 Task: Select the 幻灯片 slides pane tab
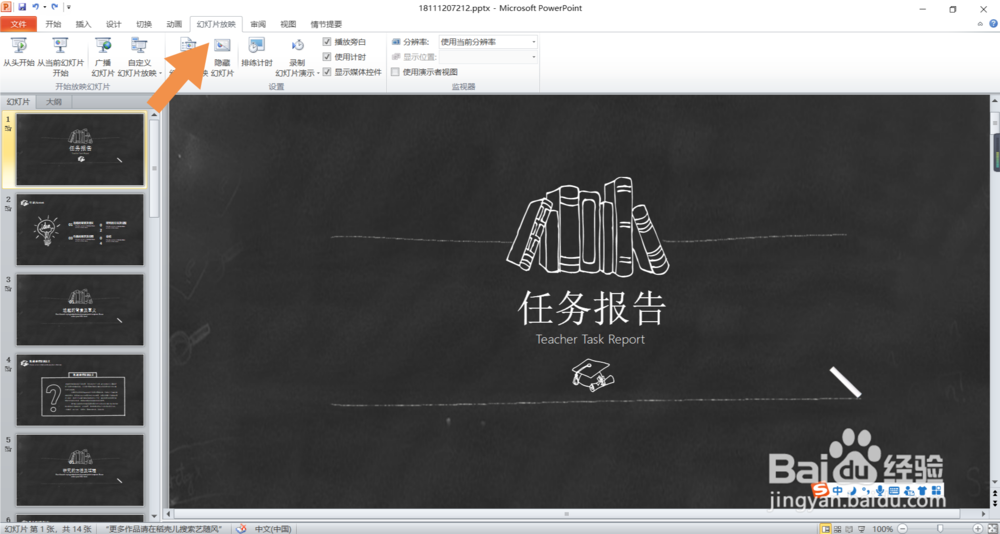18,101
